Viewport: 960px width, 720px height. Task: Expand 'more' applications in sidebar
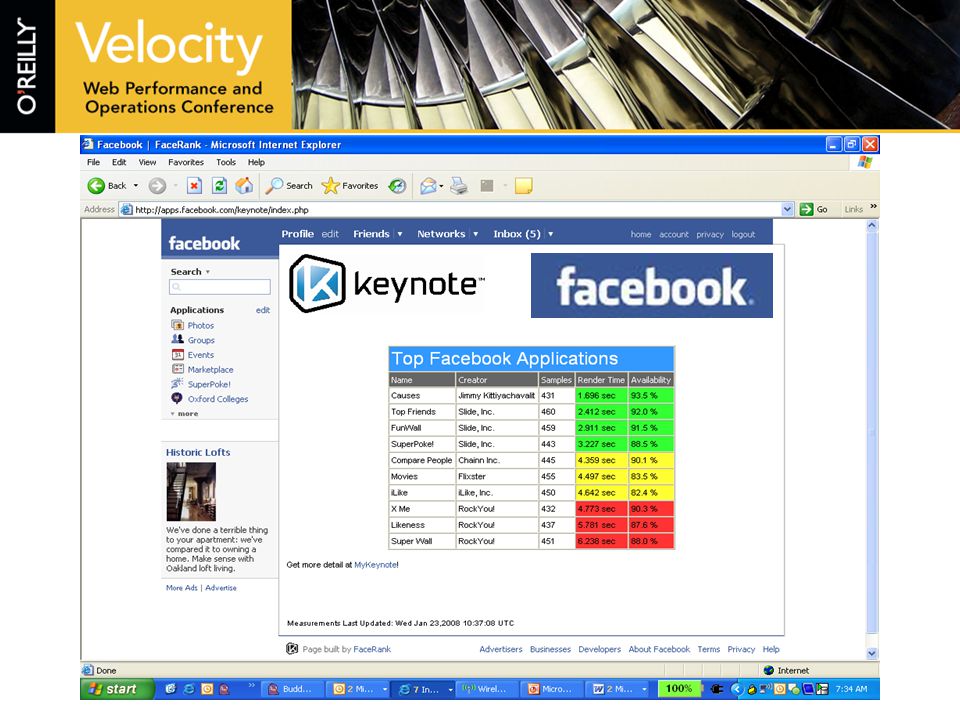184,414
